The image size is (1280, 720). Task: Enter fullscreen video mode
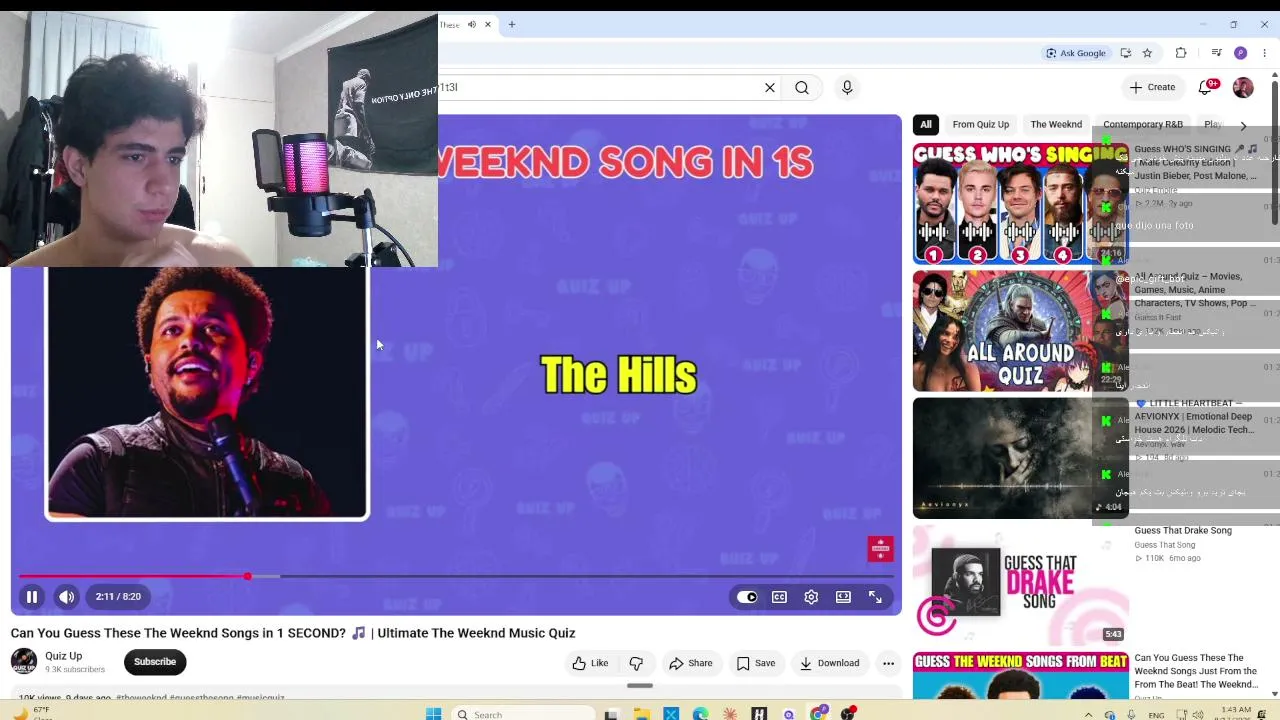point(875,597)
